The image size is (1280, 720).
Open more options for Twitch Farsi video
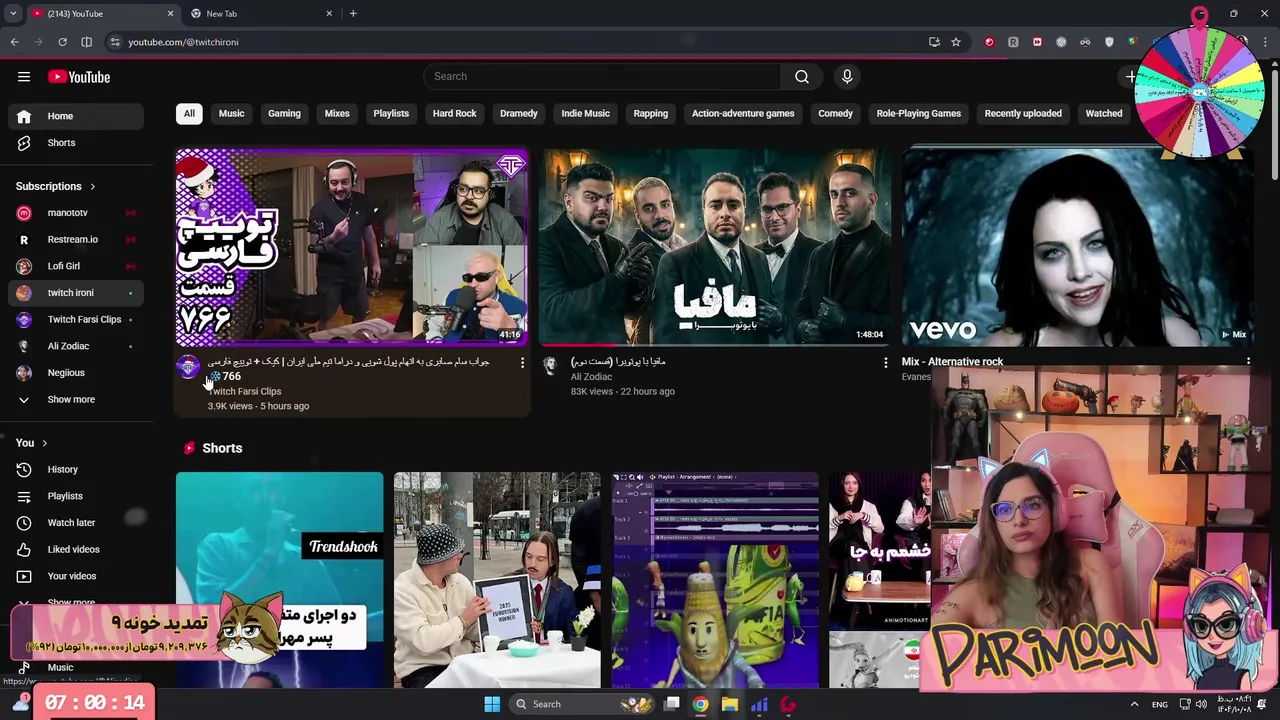[x=522, y=362]
